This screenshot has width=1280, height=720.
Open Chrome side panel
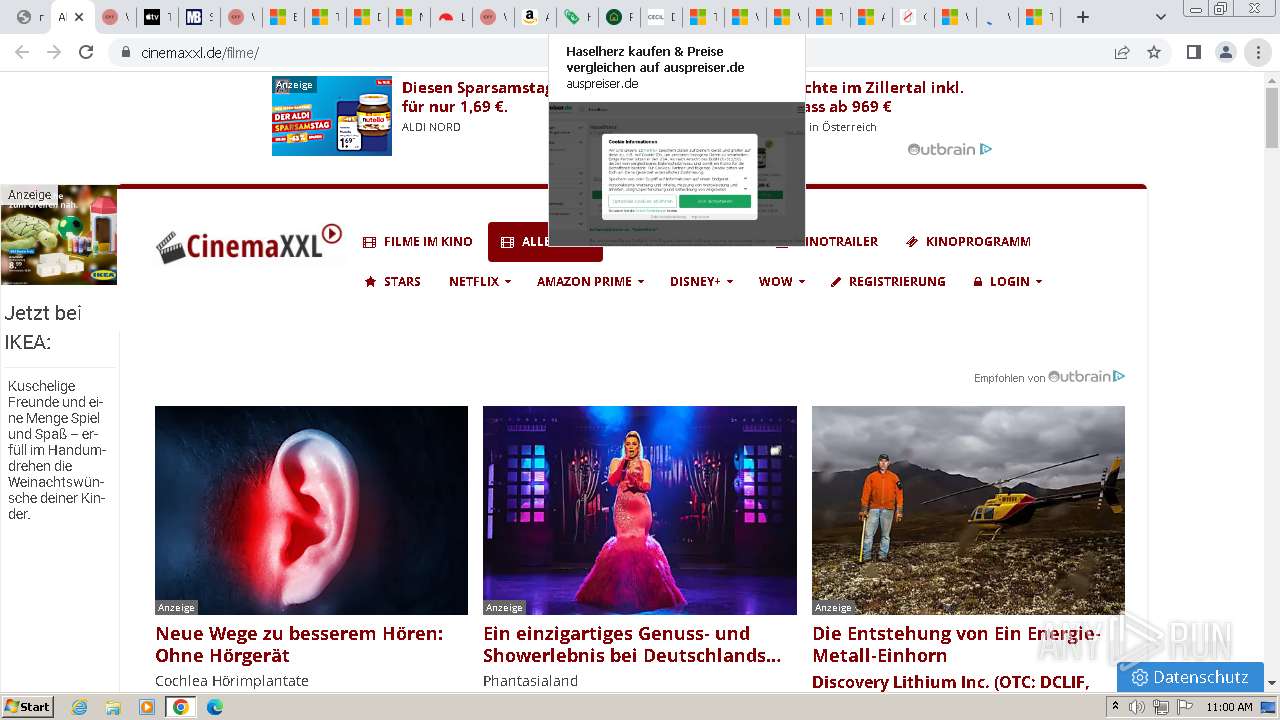(1193, 52)
